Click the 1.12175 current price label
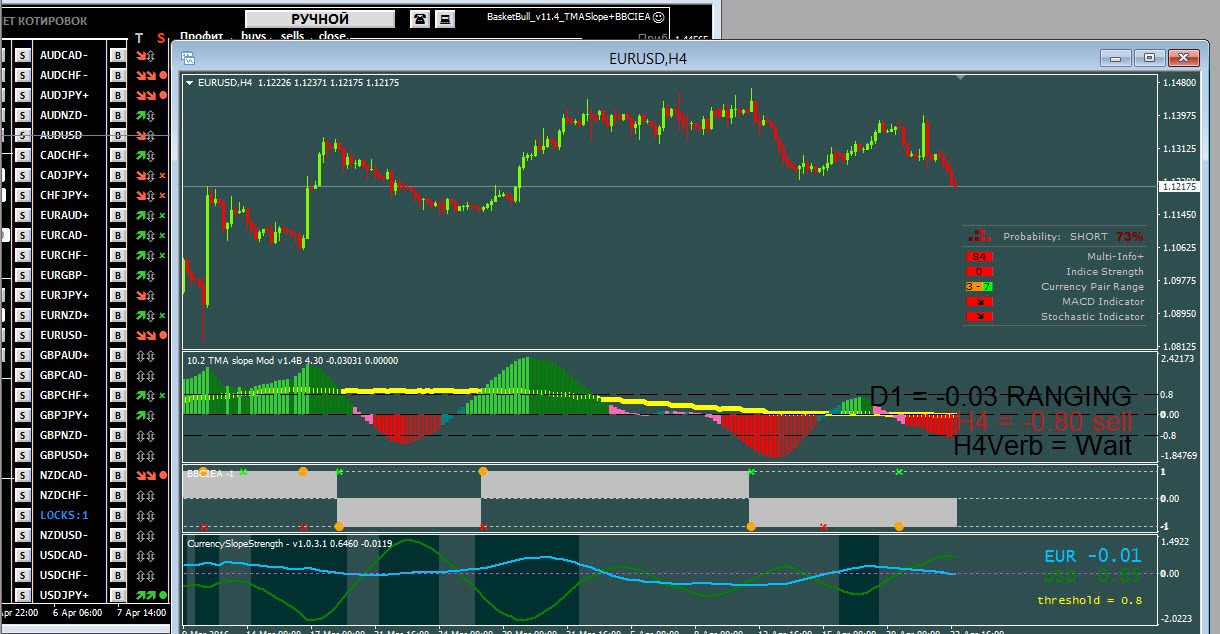Viewport: 1220px width, 634px height. [x=1180, y=187]
